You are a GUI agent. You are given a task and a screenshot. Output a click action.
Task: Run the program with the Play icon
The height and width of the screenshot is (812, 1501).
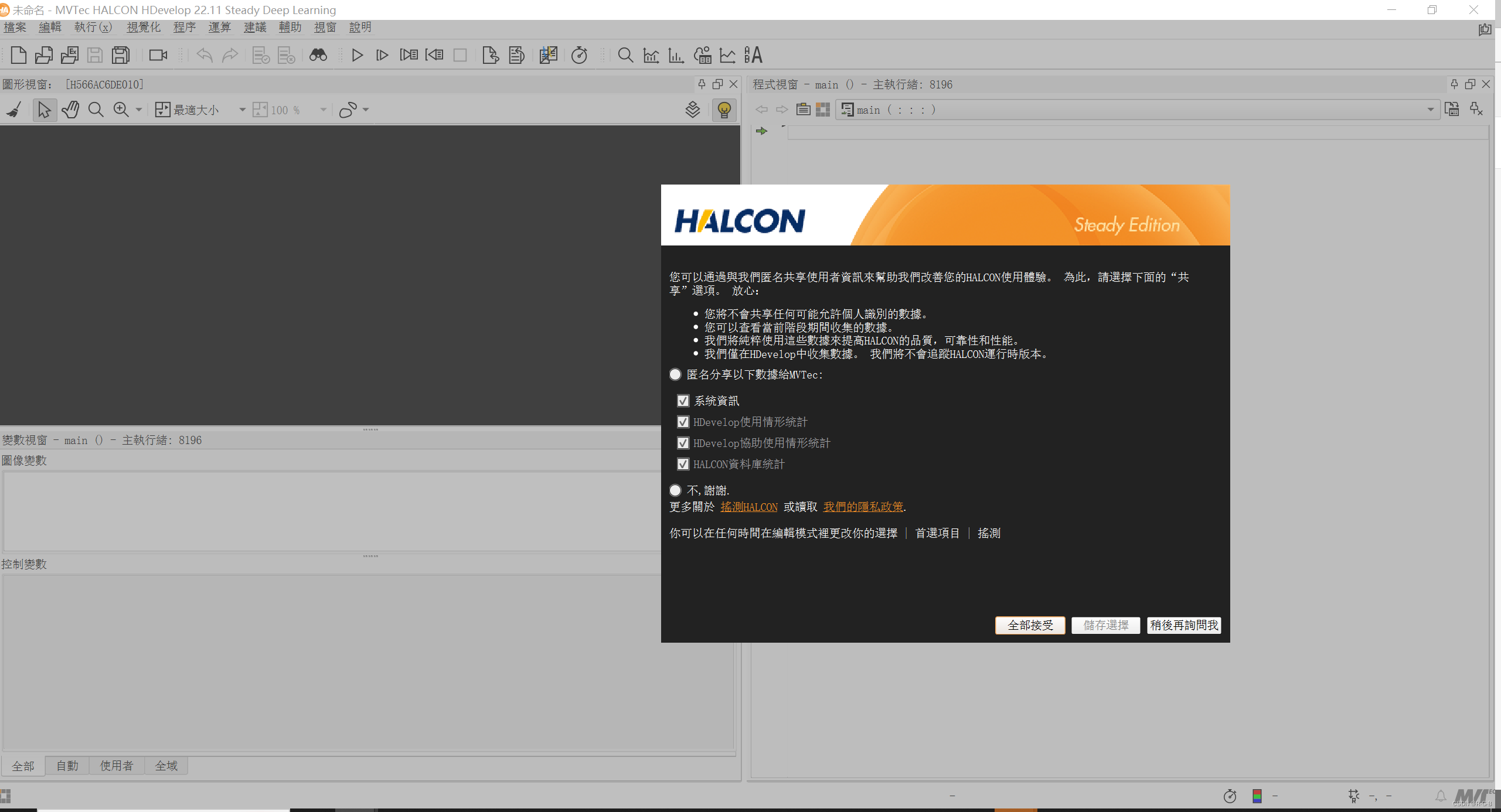(x=357, y=55)
